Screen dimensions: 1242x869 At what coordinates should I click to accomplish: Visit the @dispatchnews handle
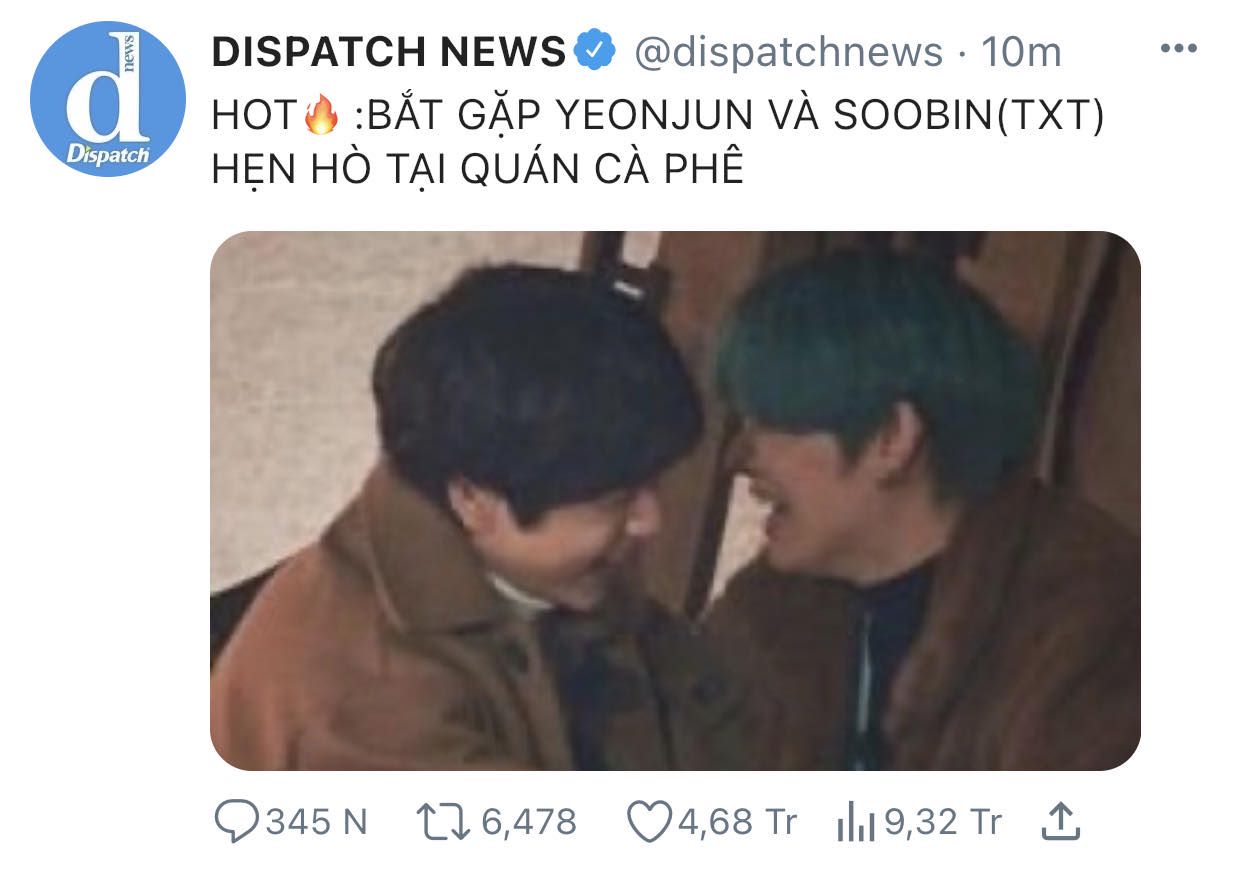tap(788, 51)
